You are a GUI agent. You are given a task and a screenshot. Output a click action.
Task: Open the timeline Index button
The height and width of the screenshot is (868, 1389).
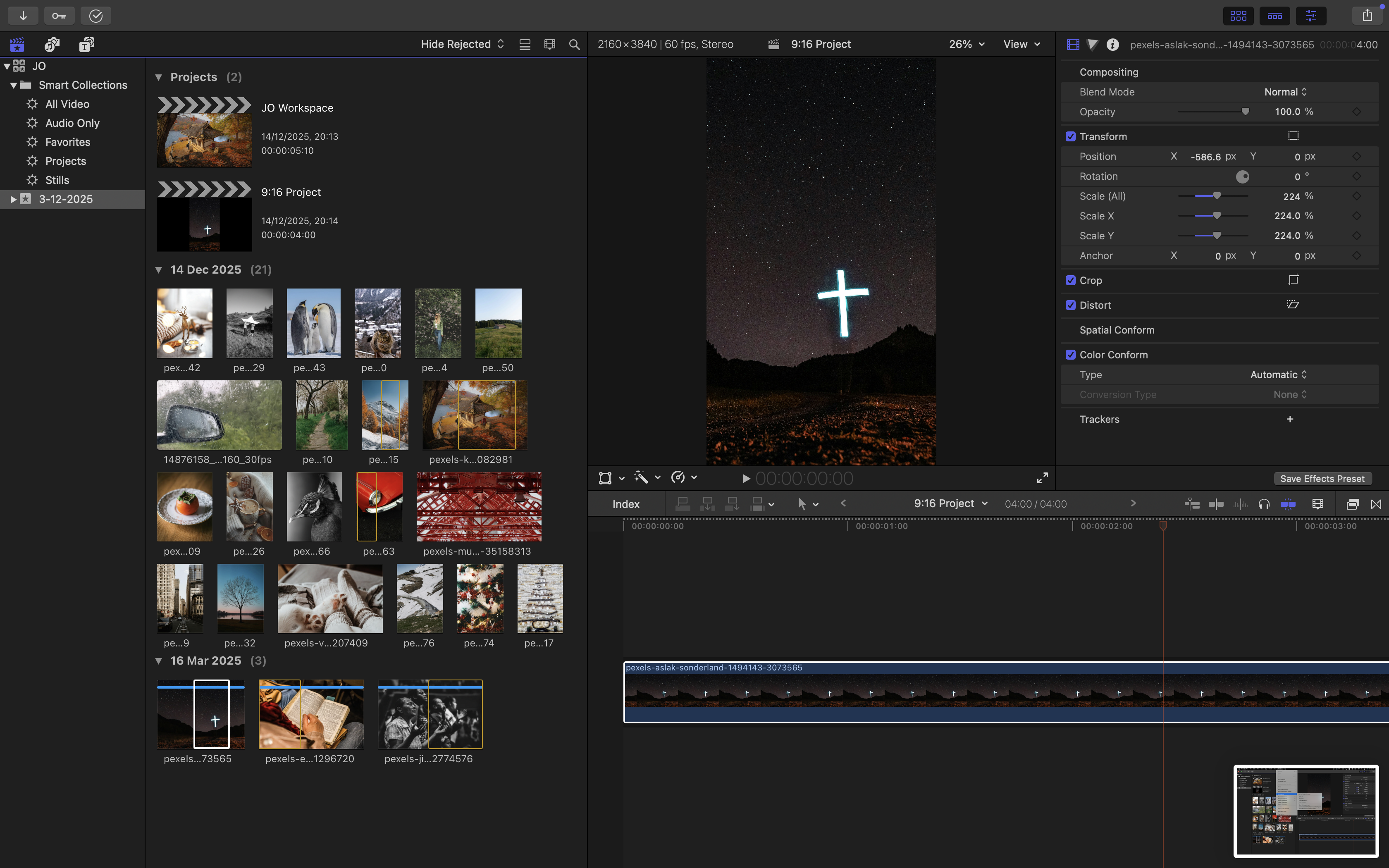tap(625, 504)
